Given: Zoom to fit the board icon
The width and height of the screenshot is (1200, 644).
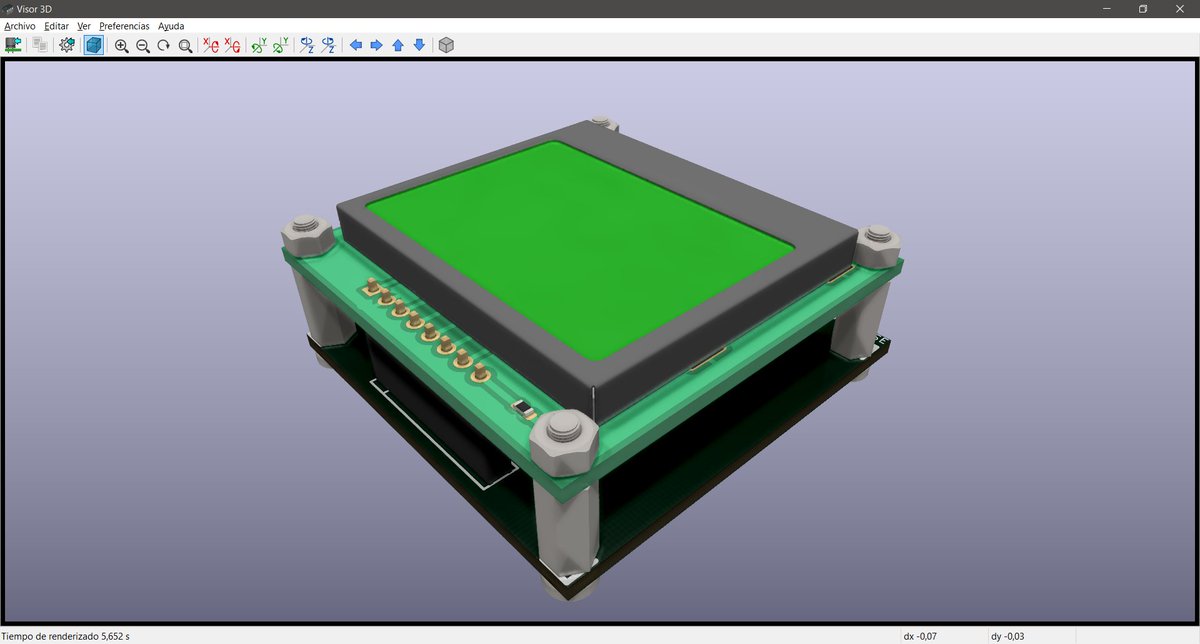Looking at the screenshot, I should 185,45.
